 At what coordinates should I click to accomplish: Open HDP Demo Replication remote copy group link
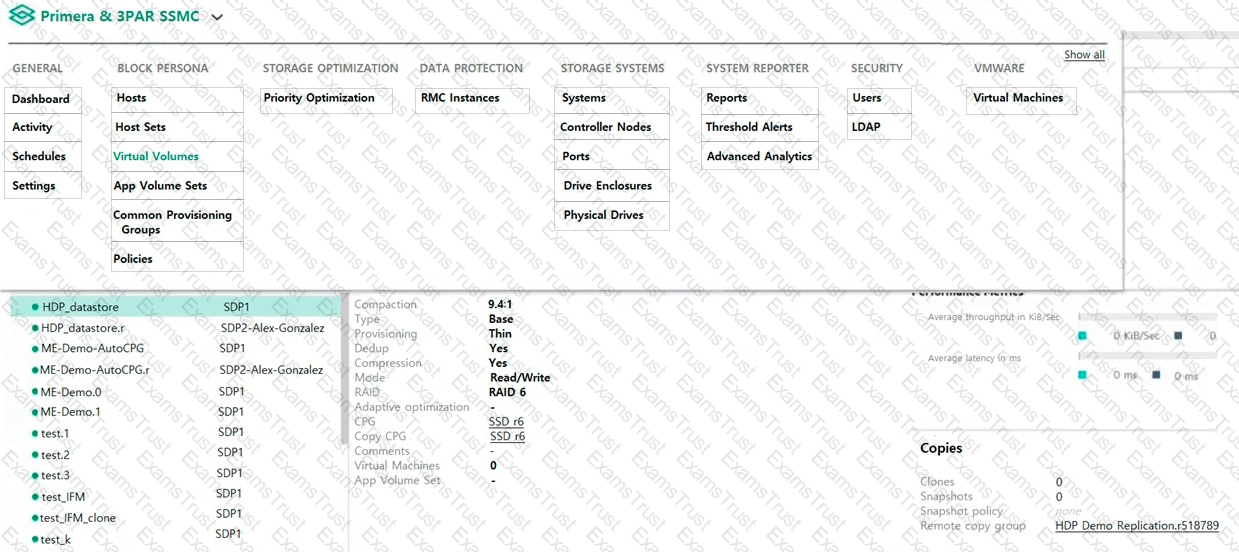coord(1136,526)
